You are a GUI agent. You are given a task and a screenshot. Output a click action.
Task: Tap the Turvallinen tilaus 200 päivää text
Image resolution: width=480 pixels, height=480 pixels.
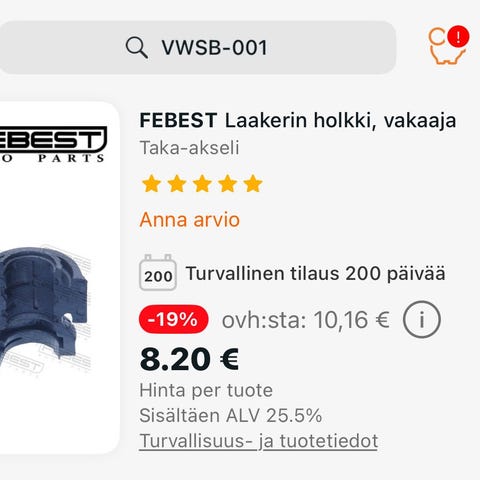point(315,274)
